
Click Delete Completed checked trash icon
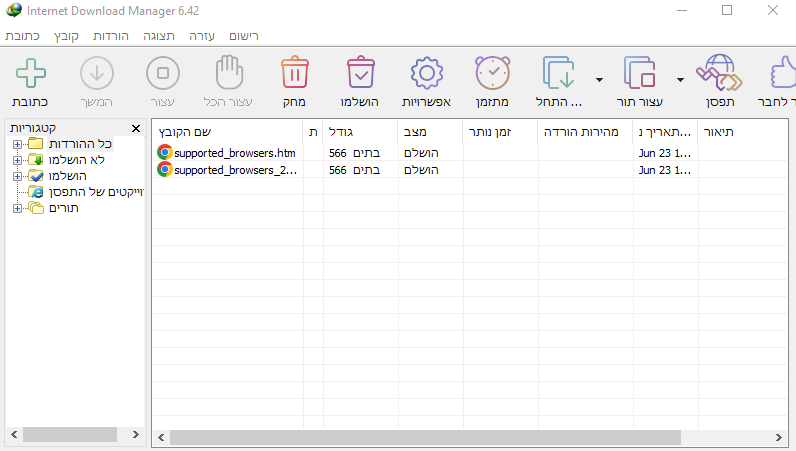(360, 73)
